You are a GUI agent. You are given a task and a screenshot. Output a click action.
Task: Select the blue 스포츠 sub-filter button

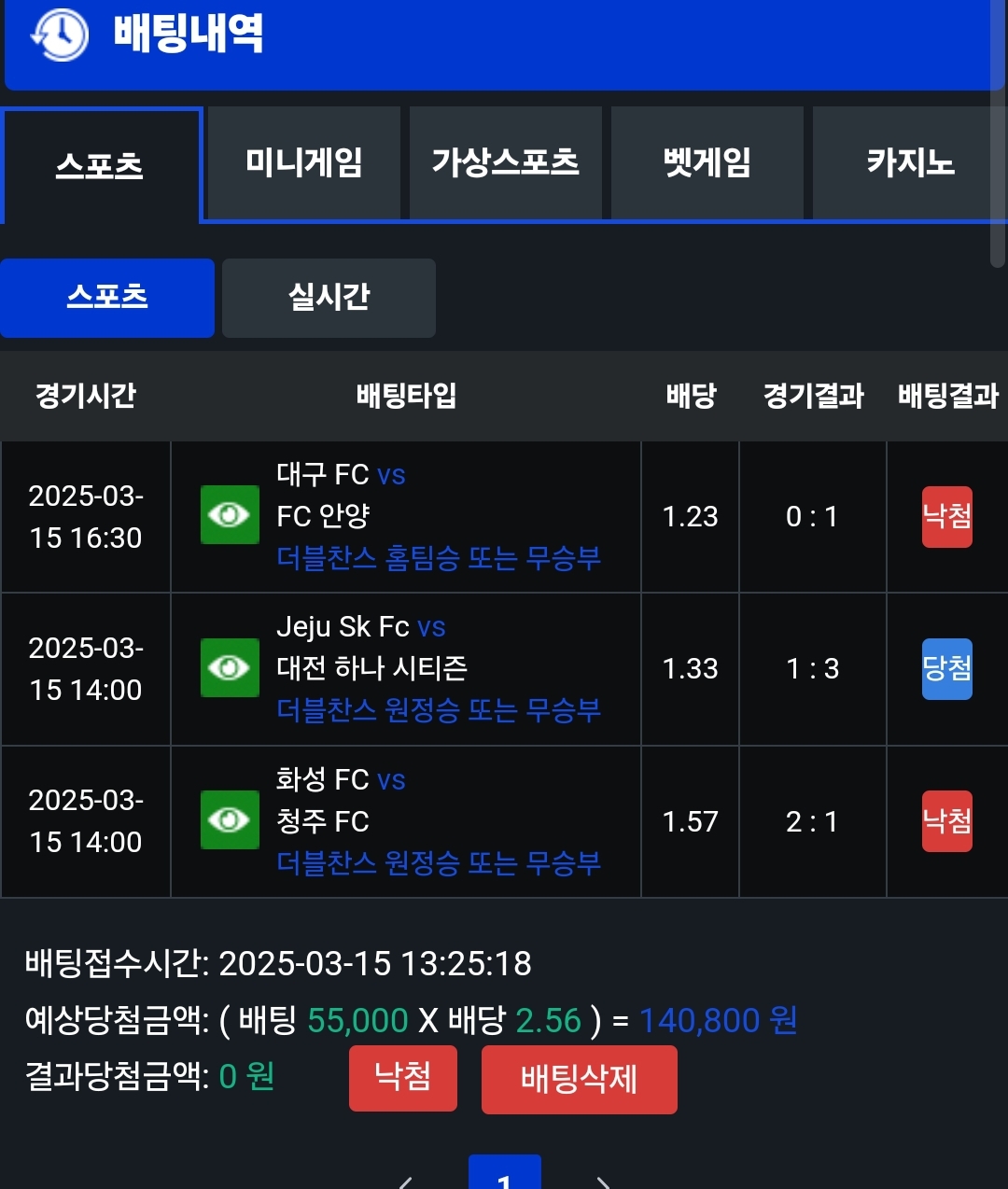(x=107, y=298)
